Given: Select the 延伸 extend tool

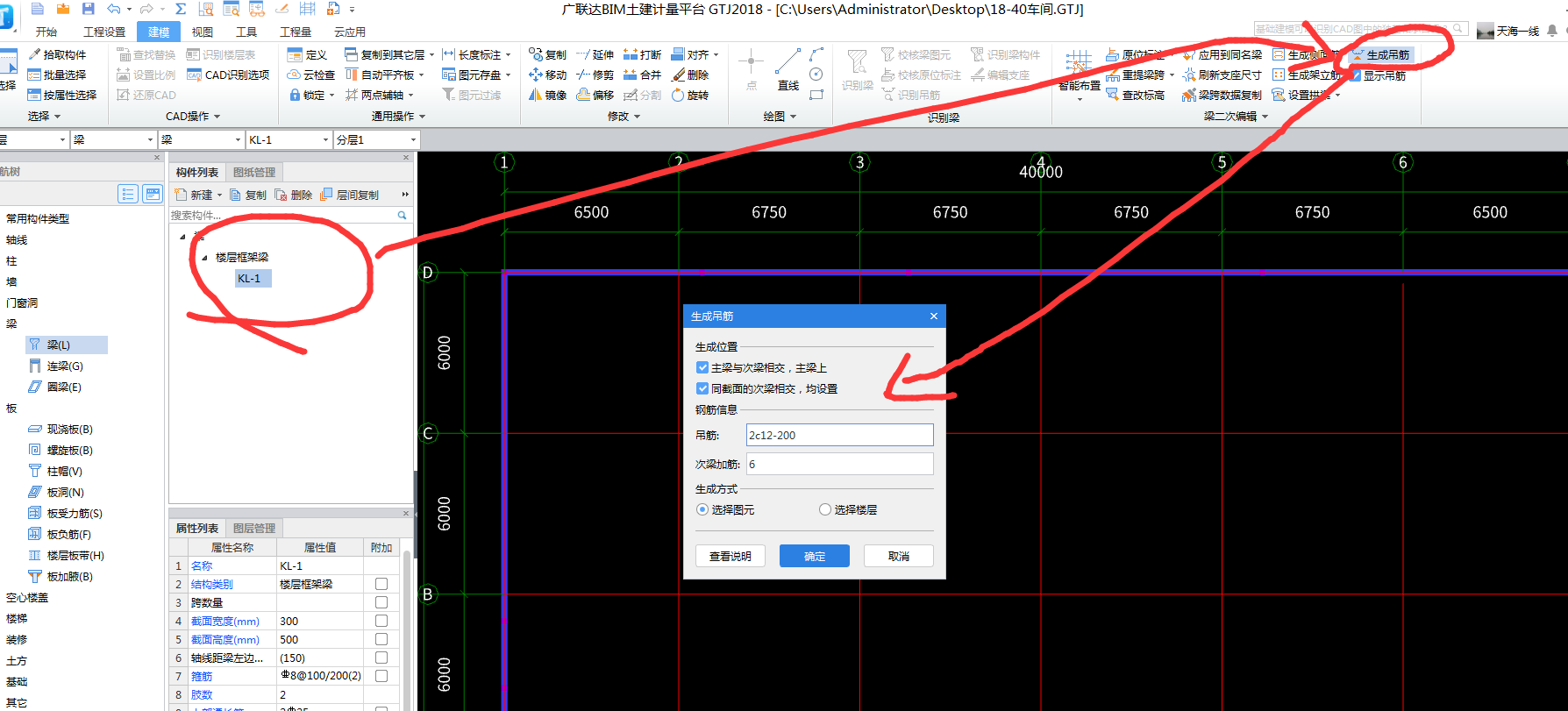Looking at the screenshot, I should pyautogui.click(x=595, y=54).
